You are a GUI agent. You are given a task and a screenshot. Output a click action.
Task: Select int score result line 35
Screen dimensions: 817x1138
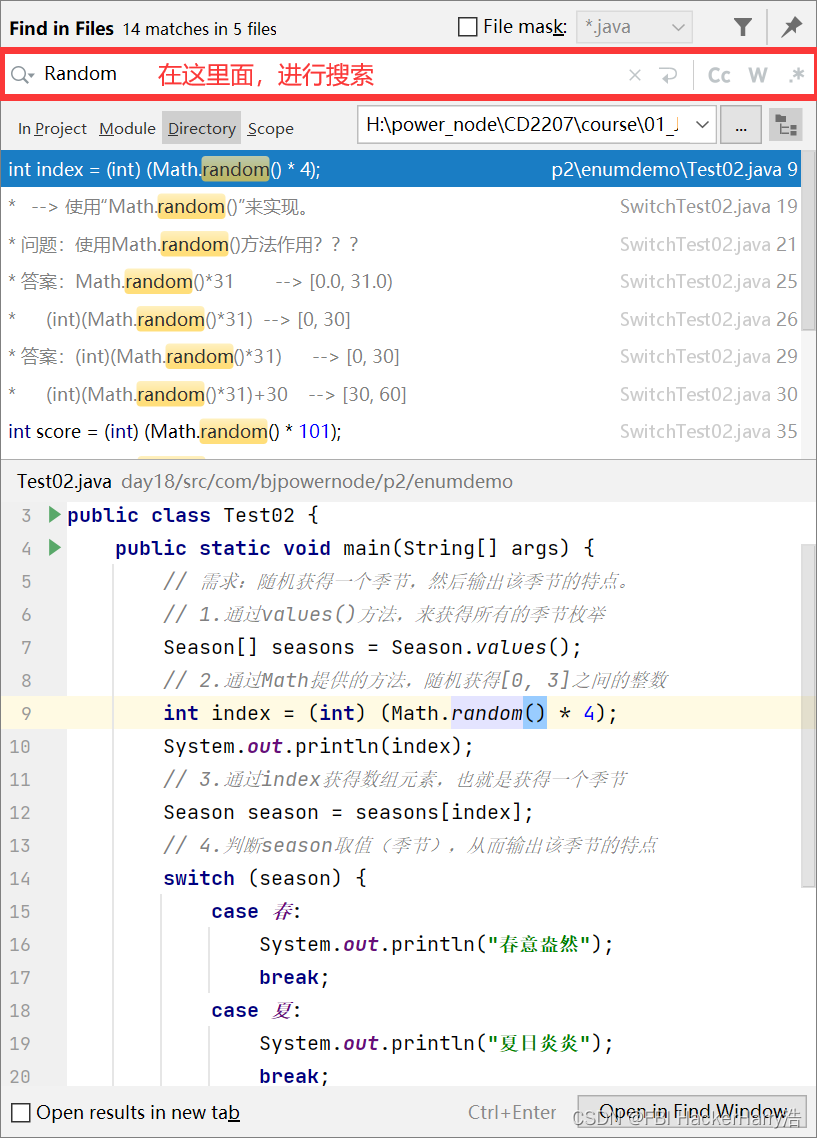click(401, 432)
